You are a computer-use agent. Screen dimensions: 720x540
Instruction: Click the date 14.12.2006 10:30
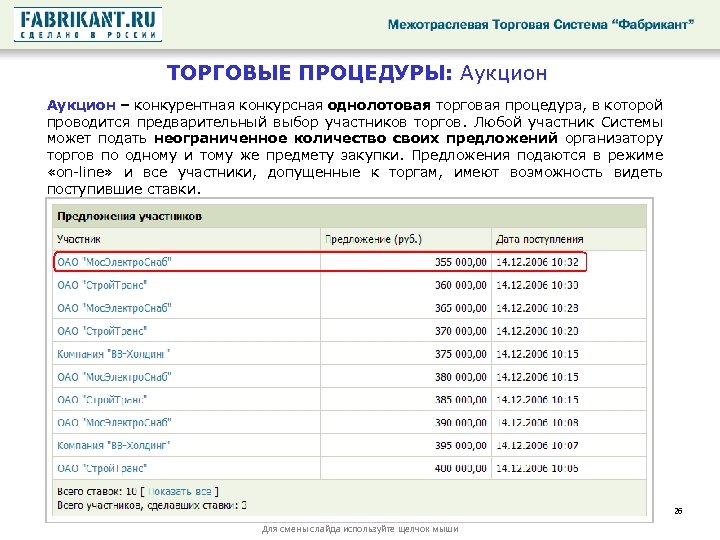pyautogui.click(x=537, y=285)
